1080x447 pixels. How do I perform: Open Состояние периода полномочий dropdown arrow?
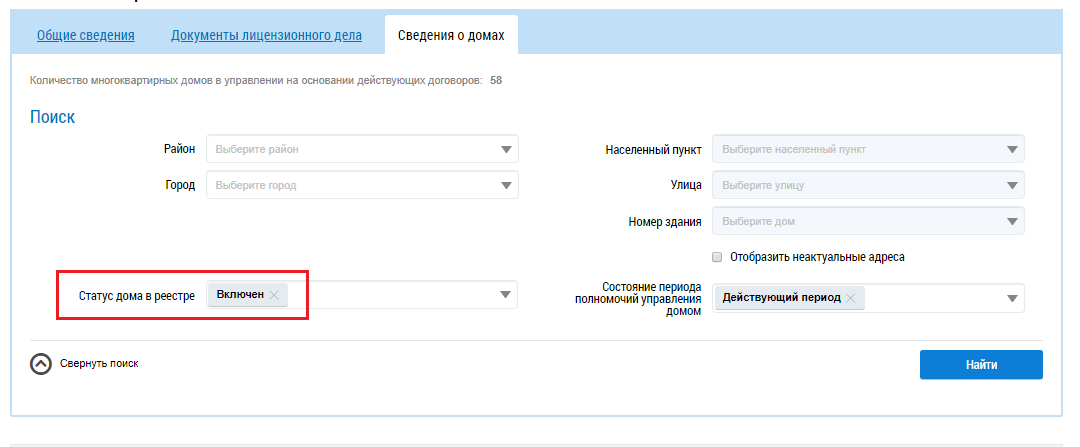(1012, 298)
